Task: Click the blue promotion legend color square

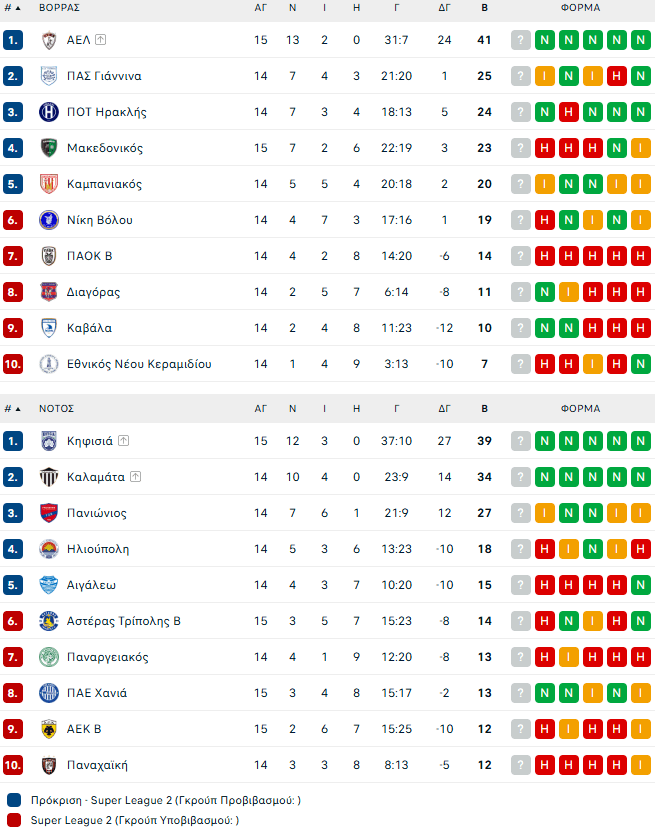Action: coord(12,800)
